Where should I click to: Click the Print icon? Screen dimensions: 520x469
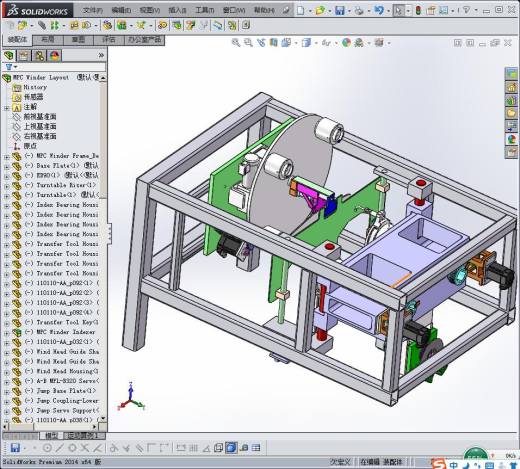coord(359,10)
